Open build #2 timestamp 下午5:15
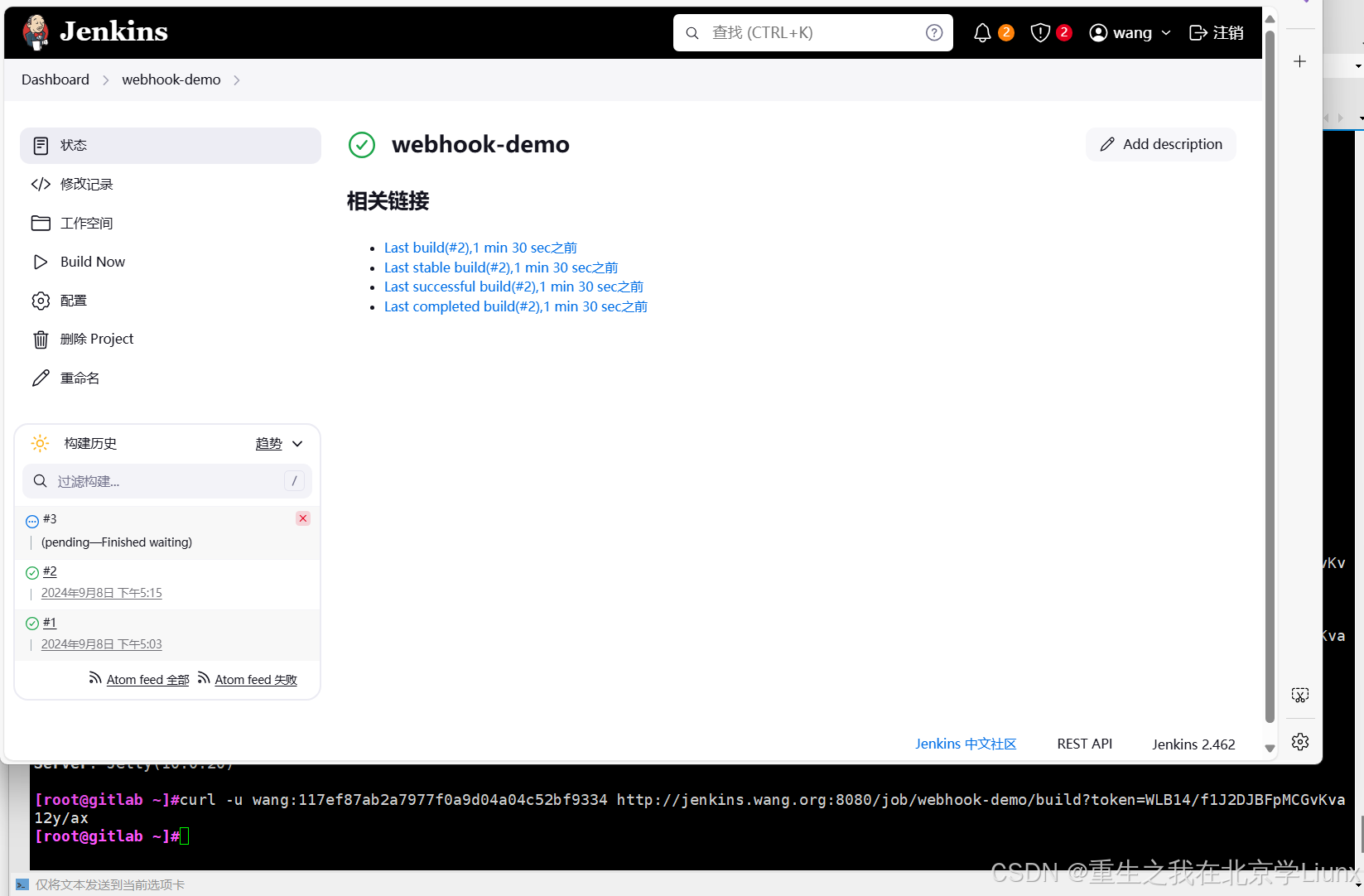1364x896 pixels. point(102,593)
